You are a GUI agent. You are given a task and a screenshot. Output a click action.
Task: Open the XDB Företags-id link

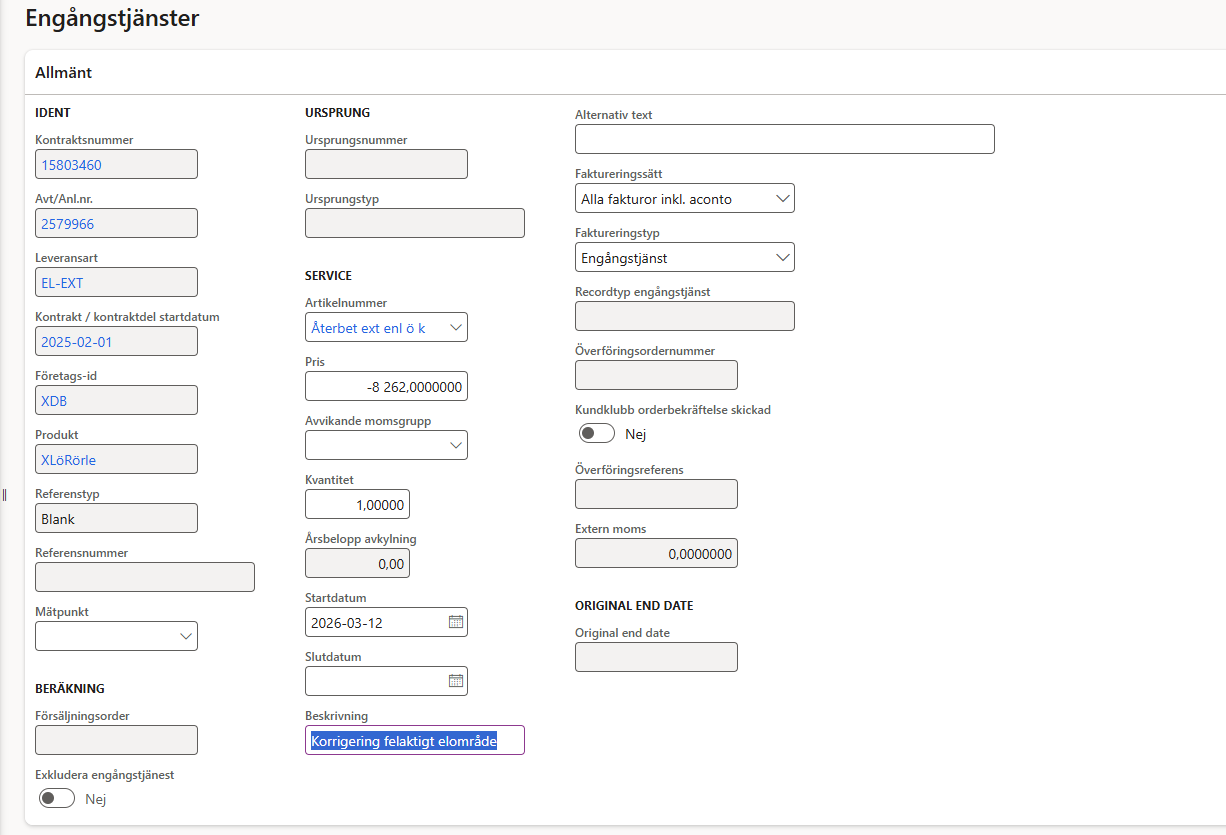click(x=55, y=401)
